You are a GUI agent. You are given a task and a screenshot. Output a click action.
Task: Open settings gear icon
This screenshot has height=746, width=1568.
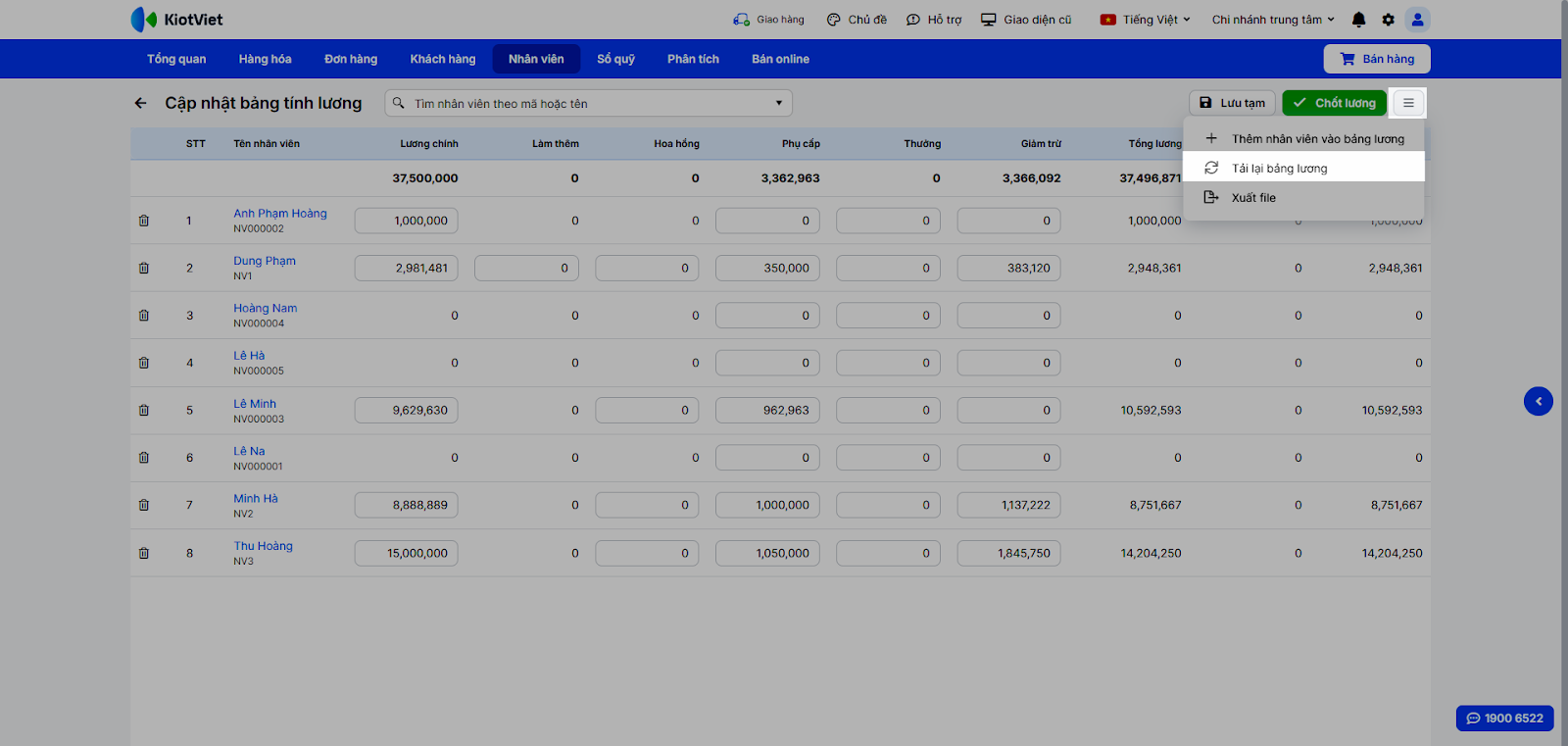point(1388,20)
